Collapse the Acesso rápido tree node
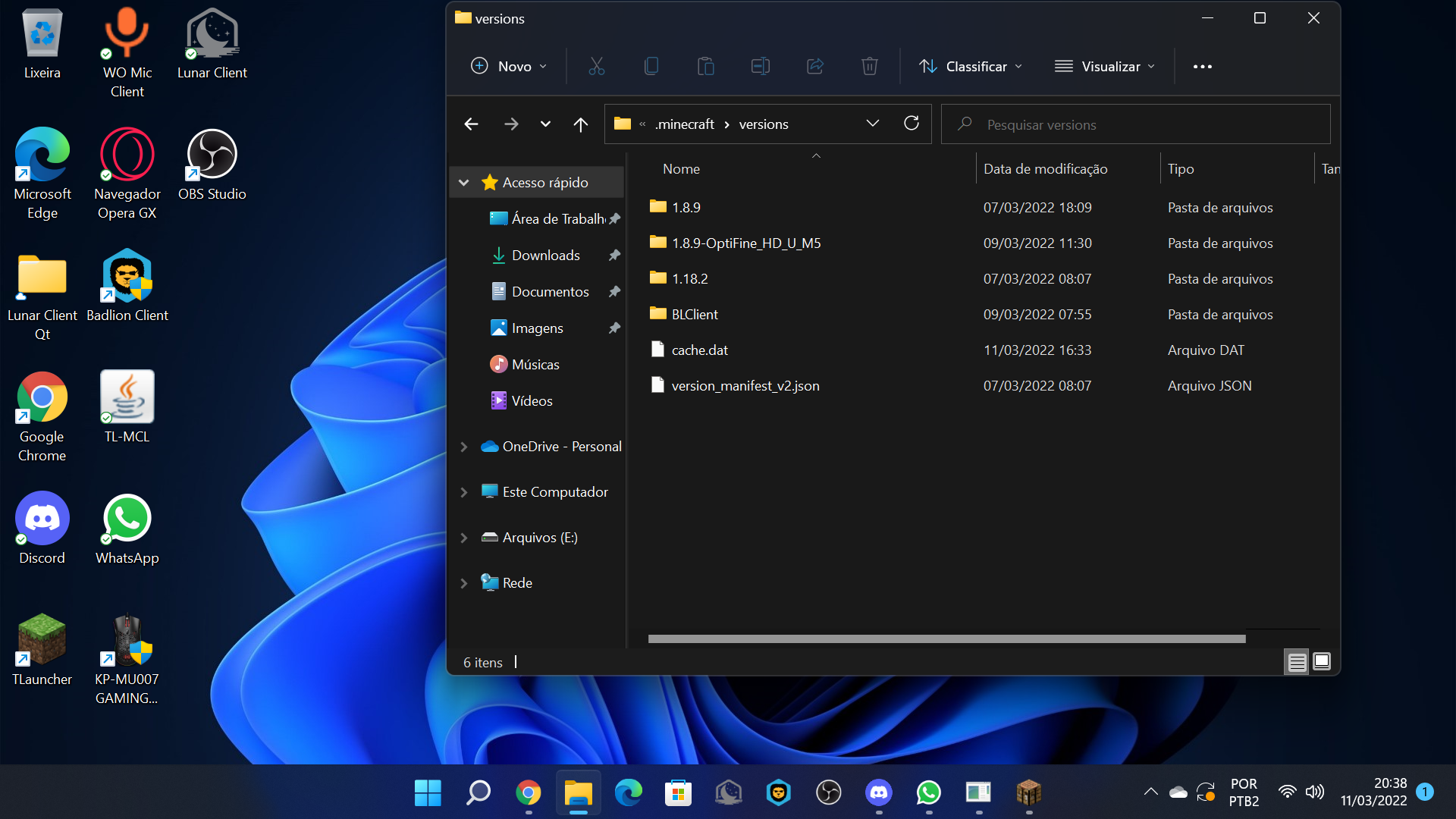 (464, 183)
